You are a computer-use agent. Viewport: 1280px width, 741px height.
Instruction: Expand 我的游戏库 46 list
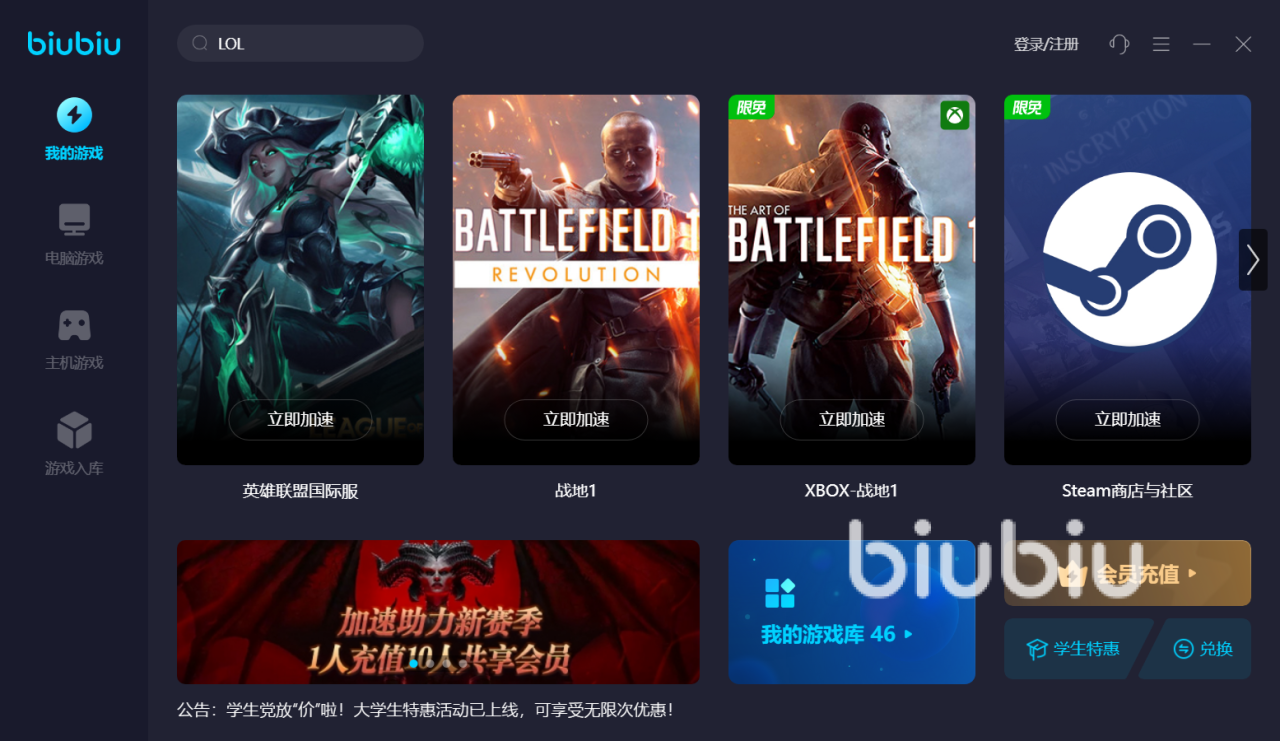point(838,634)
